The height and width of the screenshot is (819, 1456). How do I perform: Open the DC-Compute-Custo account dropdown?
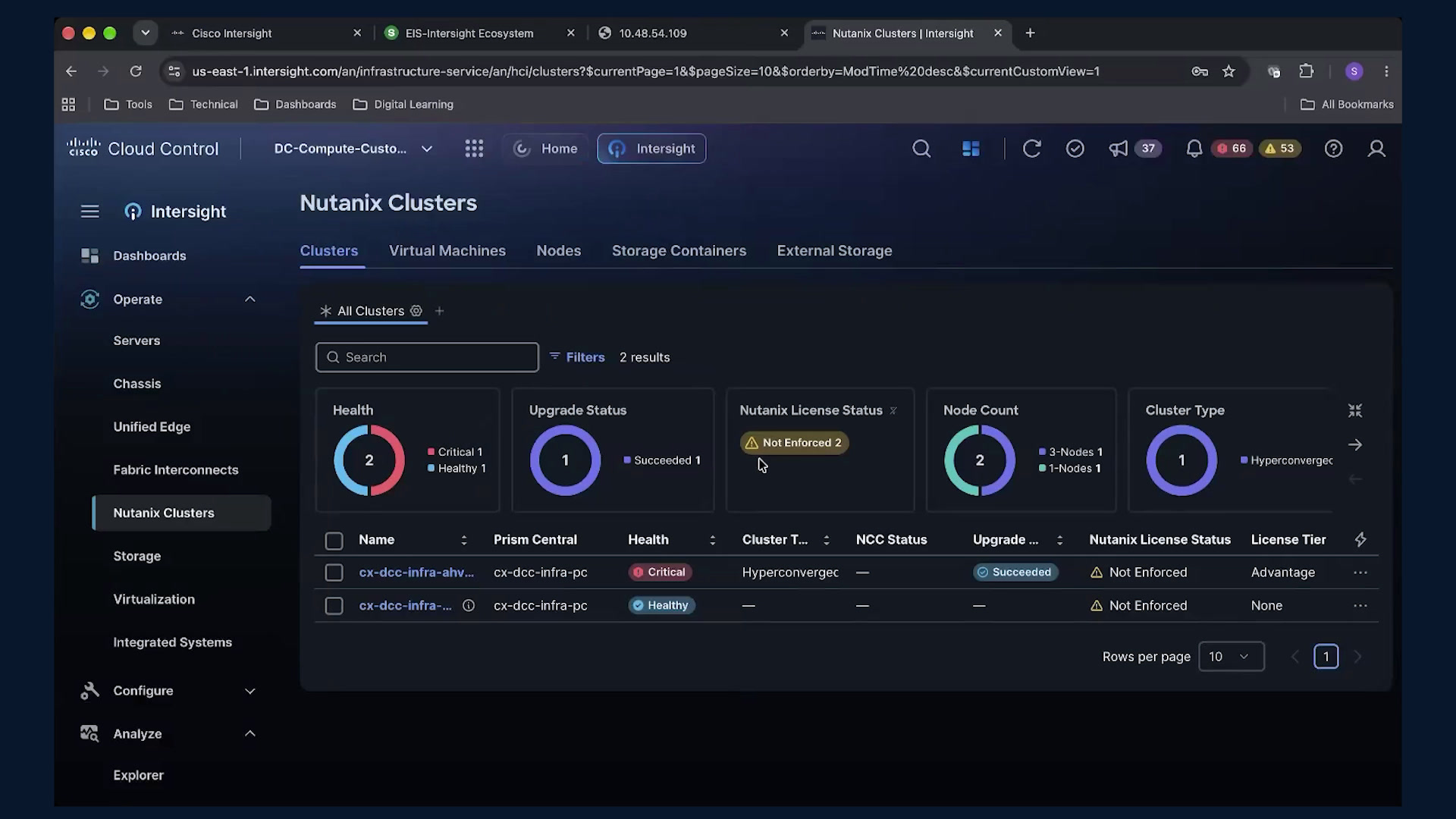[x=353, y=149]
